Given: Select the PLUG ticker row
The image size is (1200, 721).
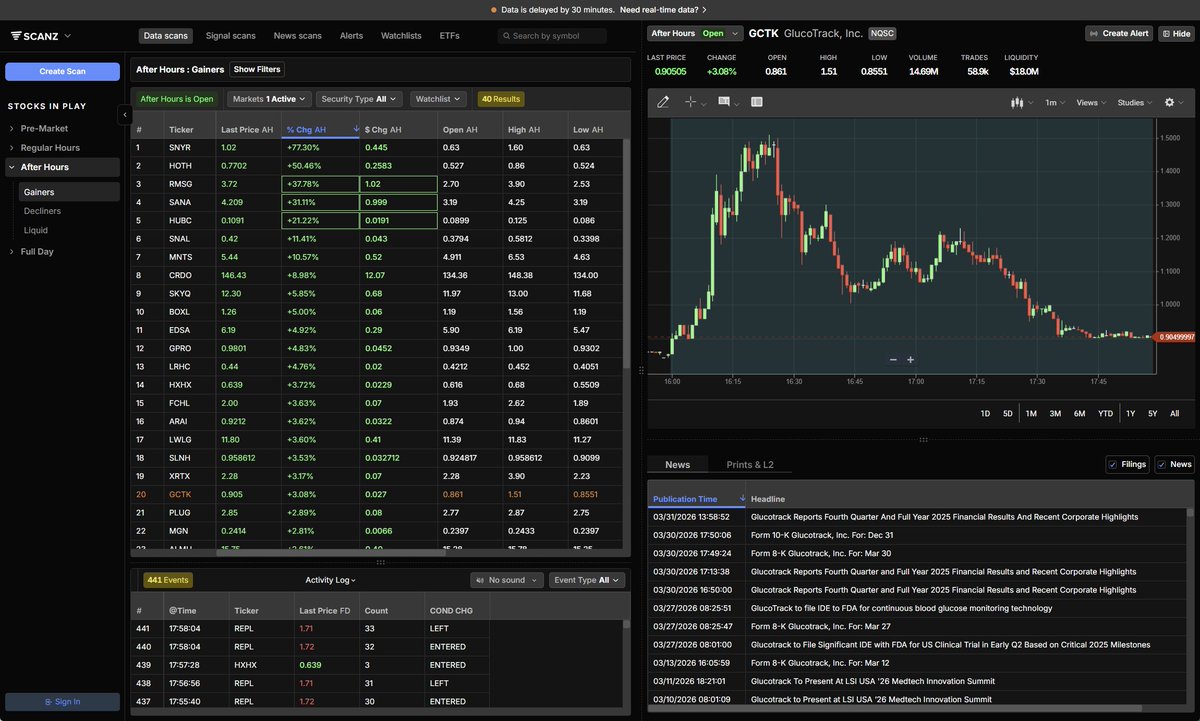Looking at the screenshot, I should tap(376, 512).
